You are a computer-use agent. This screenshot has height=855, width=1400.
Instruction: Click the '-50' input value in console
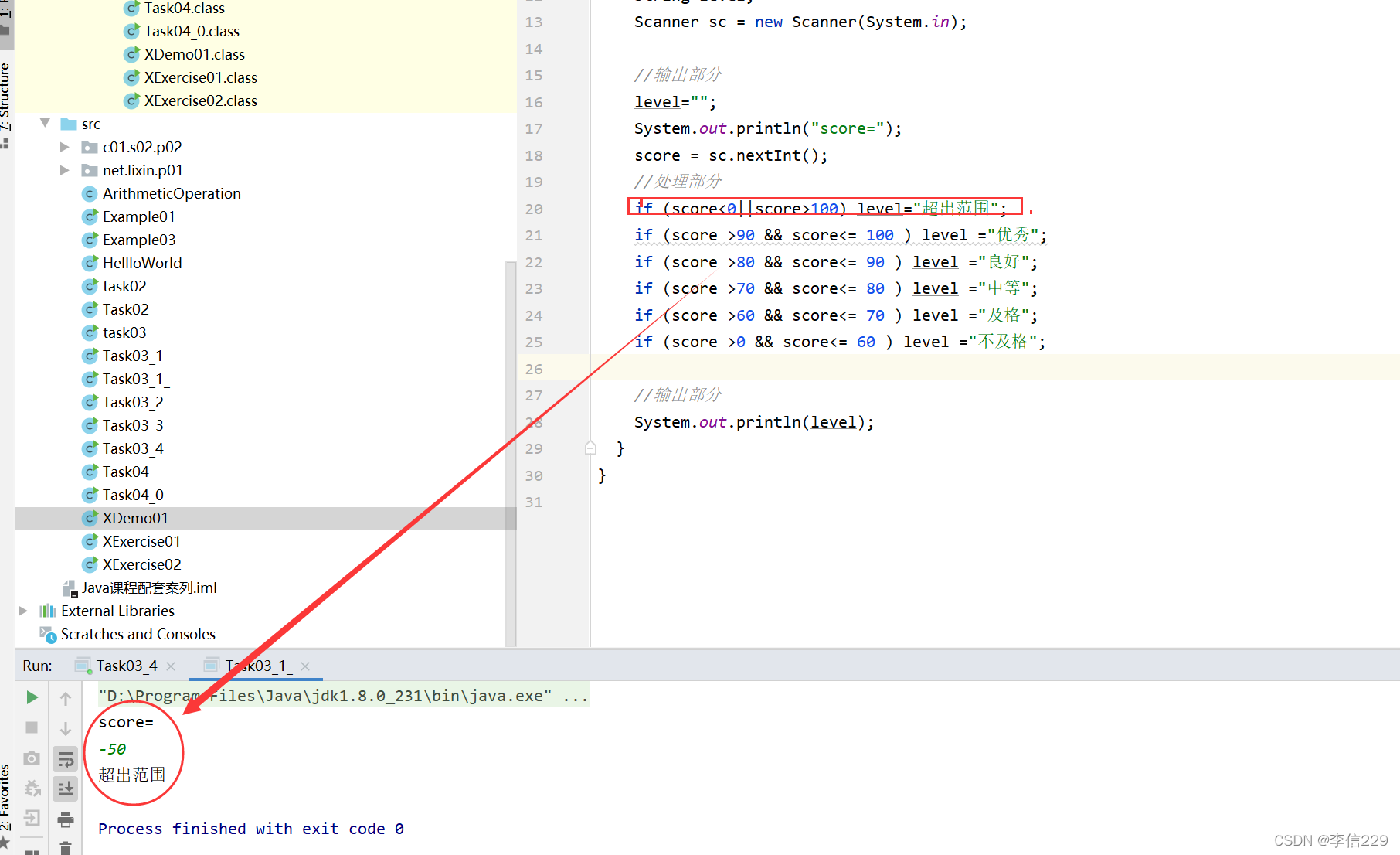113,749
